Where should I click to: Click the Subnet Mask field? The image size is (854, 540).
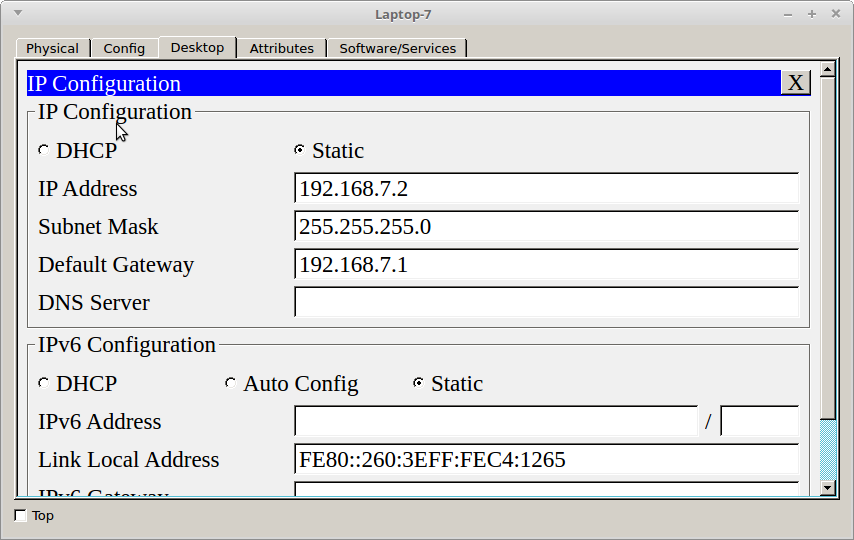[546, 226]
